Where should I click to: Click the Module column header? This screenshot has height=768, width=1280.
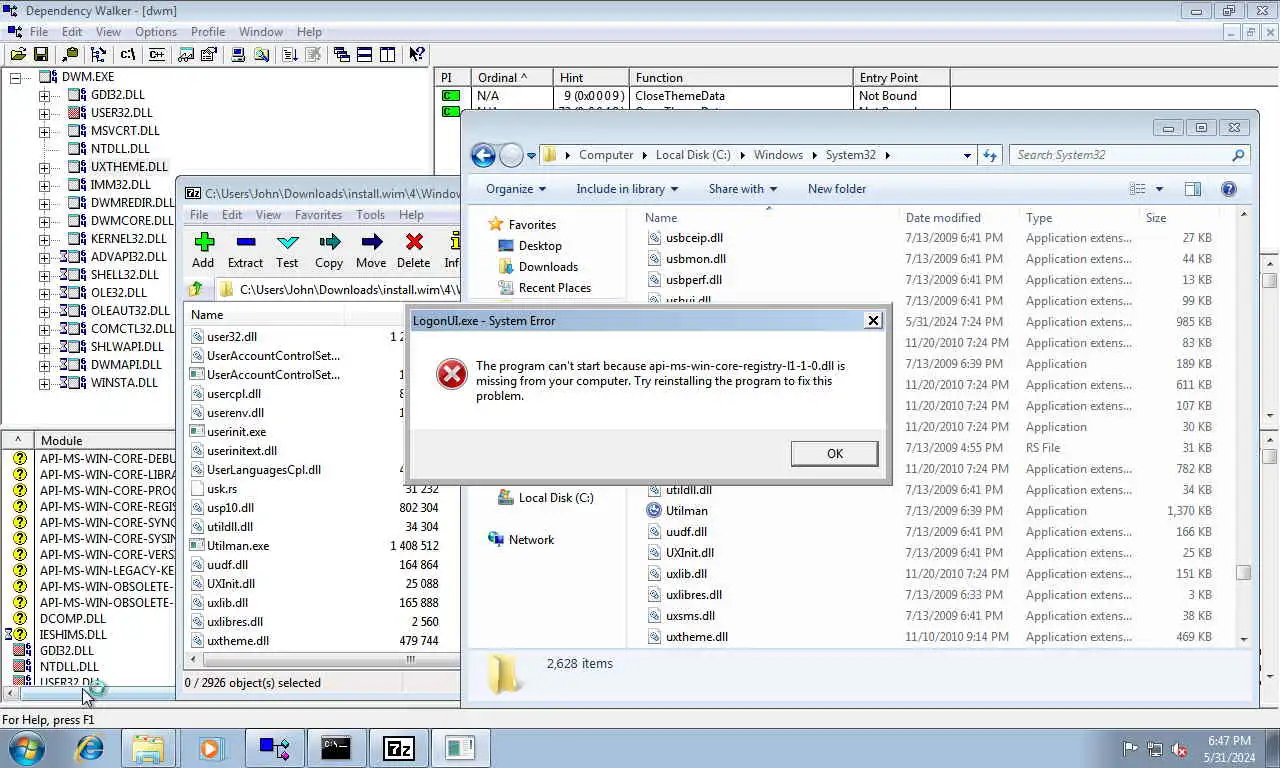point(104,441)
